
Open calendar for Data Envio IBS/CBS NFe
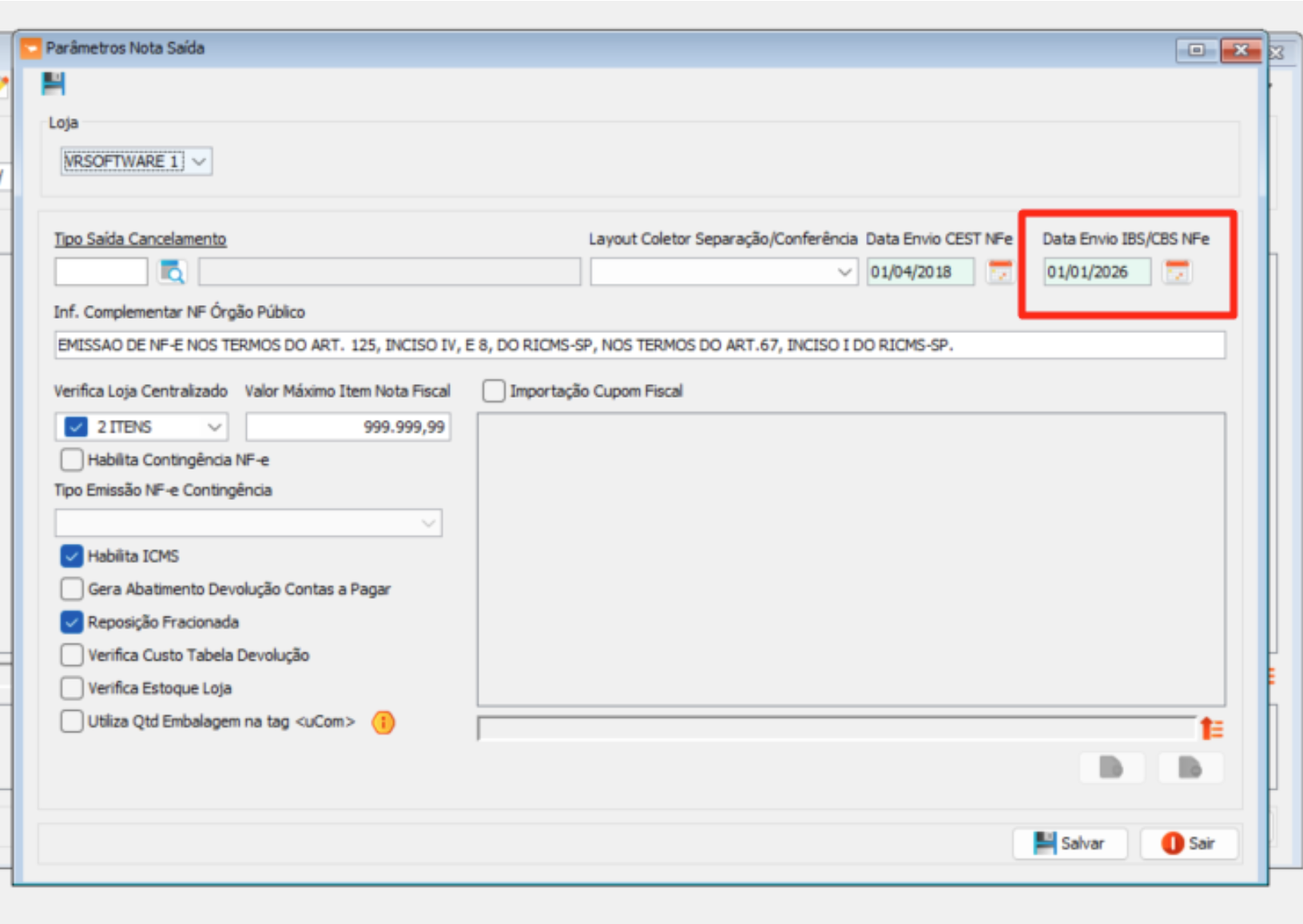point(1176,272)
